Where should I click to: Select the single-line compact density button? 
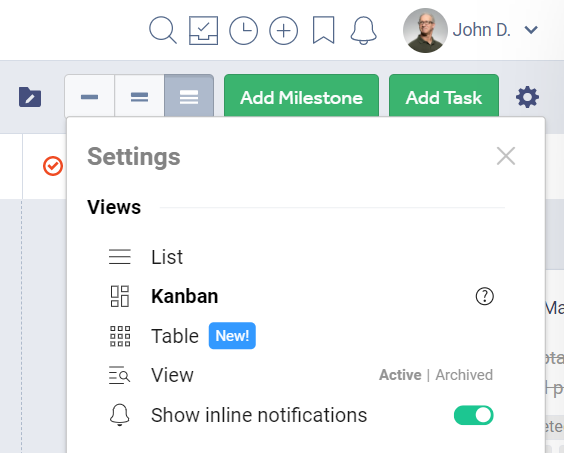(90, 96)
